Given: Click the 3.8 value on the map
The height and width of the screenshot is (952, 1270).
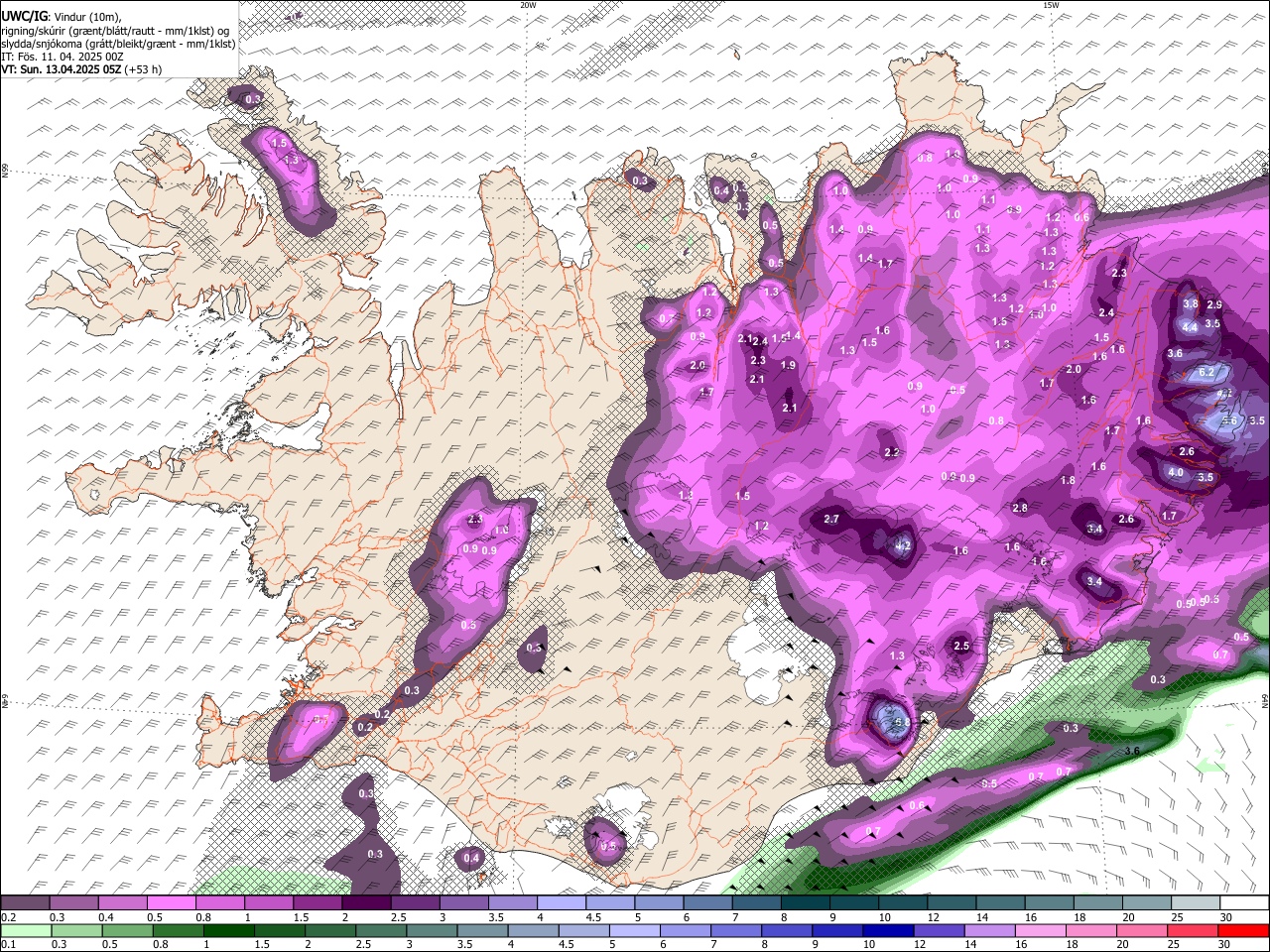Looking at the screenshot, I should [1191, 304].
